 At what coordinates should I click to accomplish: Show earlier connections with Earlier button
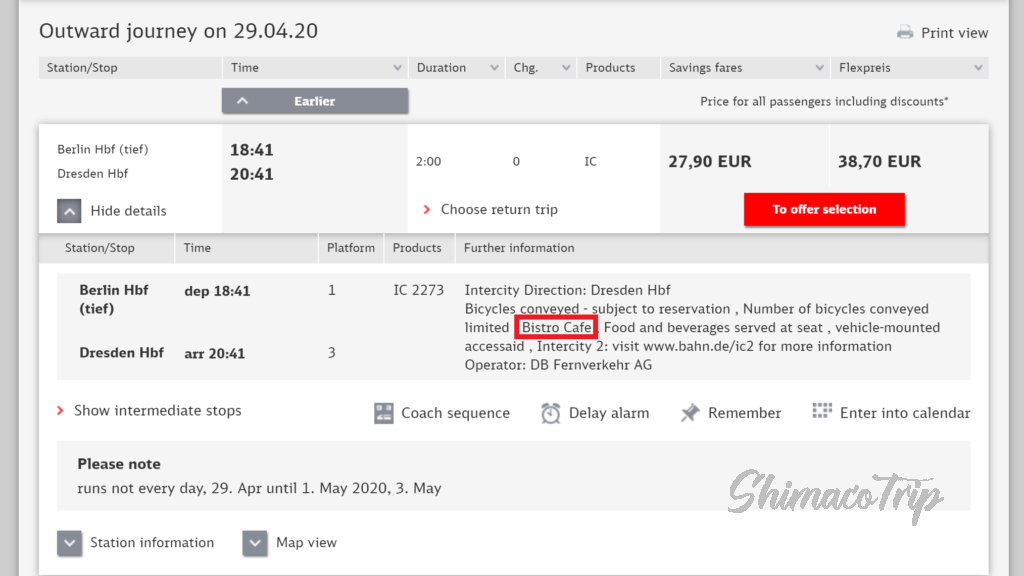(315, 101)
